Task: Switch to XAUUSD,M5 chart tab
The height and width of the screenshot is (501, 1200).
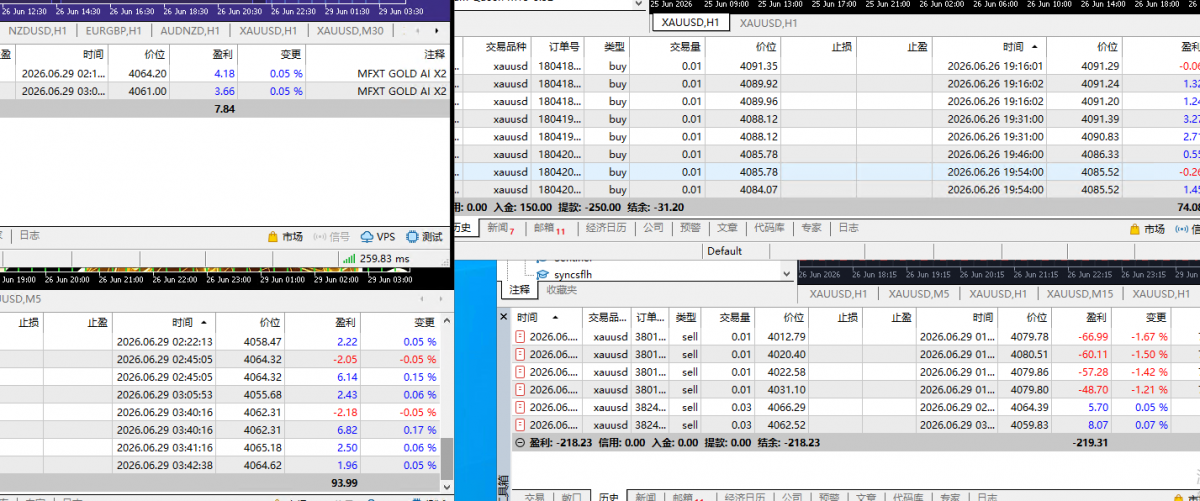Action: (919, 294)
